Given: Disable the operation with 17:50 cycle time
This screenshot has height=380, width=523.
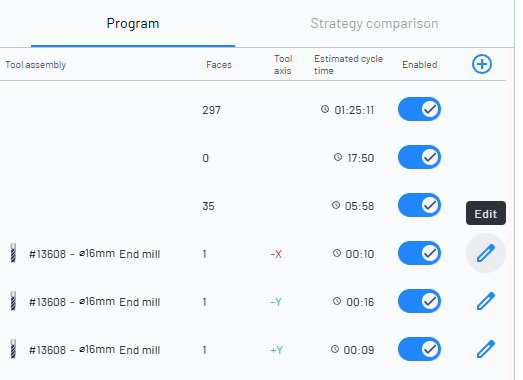Looking at the screenshot, I should tap(419, 157).
